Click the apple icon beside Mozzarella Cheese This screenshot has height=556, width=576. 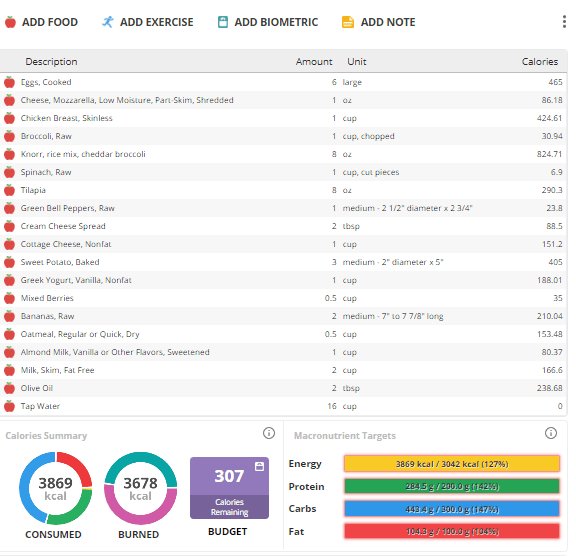(10, 100)
